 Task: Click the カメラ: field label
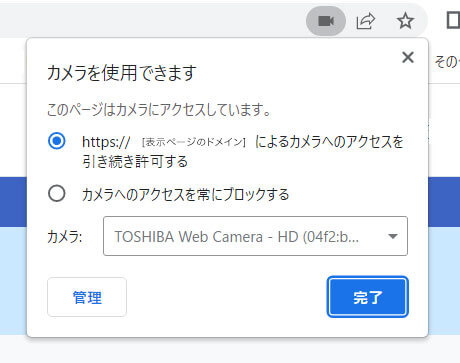(x=65, y=237)
